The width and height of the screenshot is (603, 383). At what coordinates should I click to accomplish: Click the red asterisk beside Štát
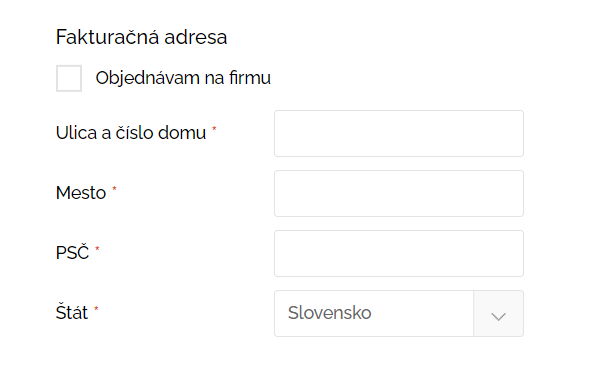point(96,308)
